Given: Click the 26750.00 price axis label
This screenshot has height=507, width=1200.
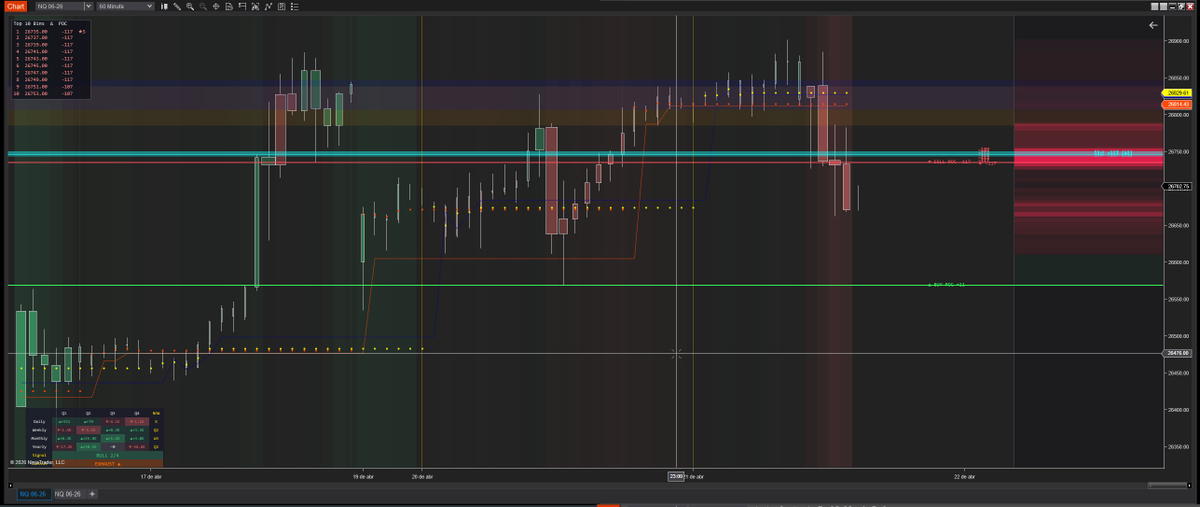Looking at the screenshot, I should 1177,152.
